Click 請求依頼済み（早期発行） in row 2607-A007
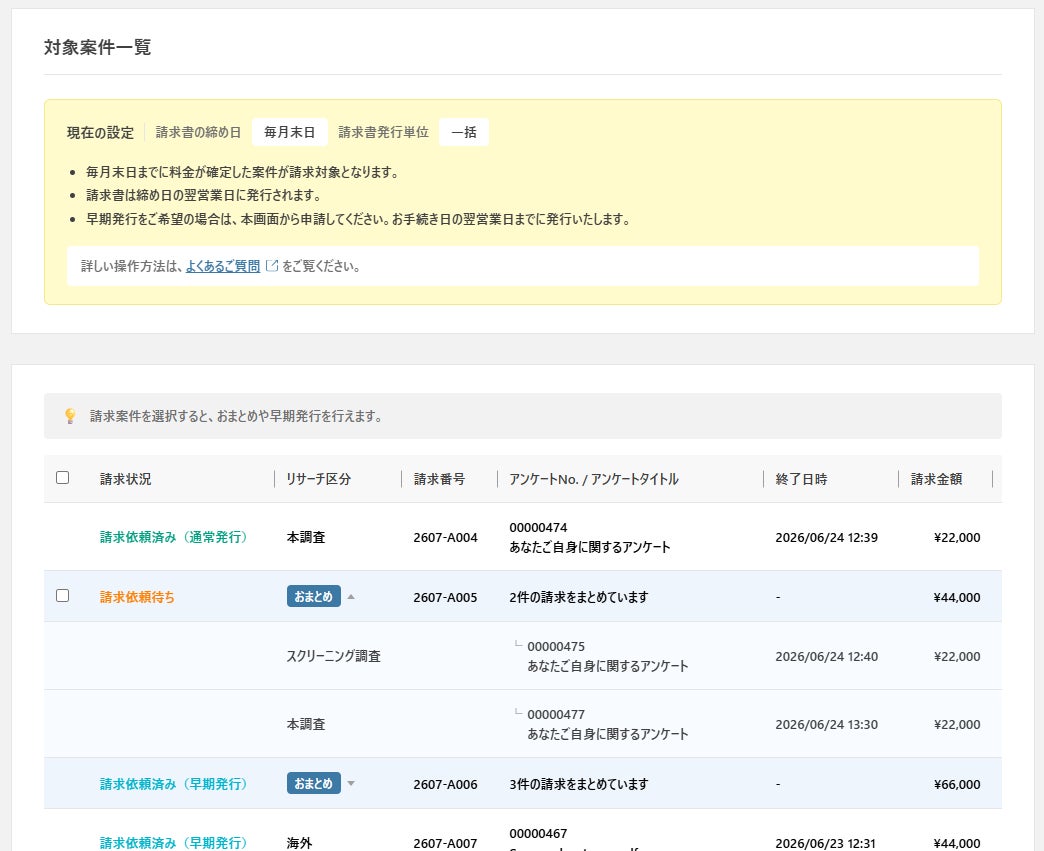The height and width of the screenshot is (851, 1044). pyautogui.click(x=173, y=842)
